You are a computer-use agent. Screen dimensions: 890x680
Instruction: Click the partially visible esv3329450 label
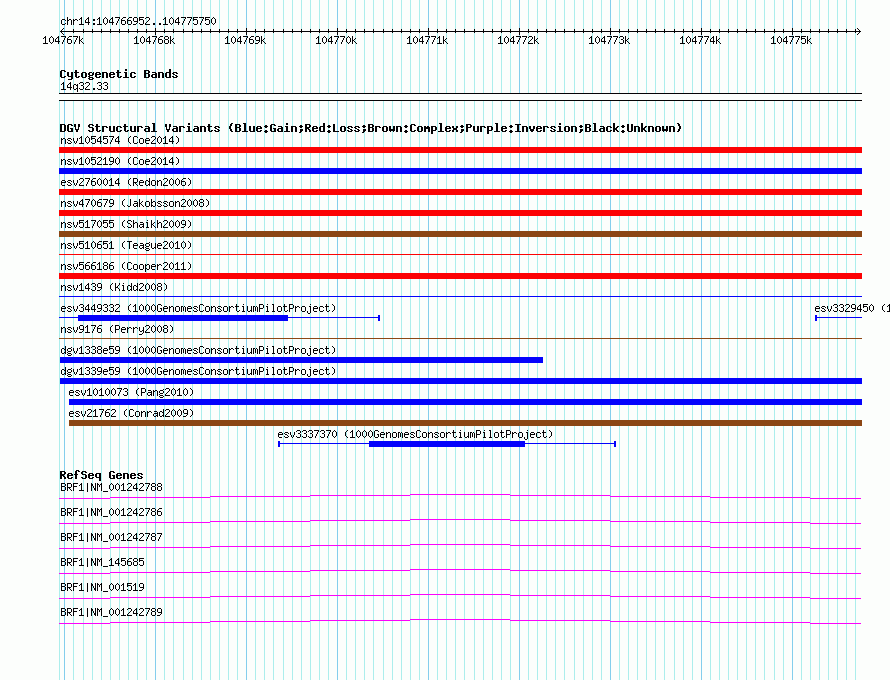click(851, 308)
